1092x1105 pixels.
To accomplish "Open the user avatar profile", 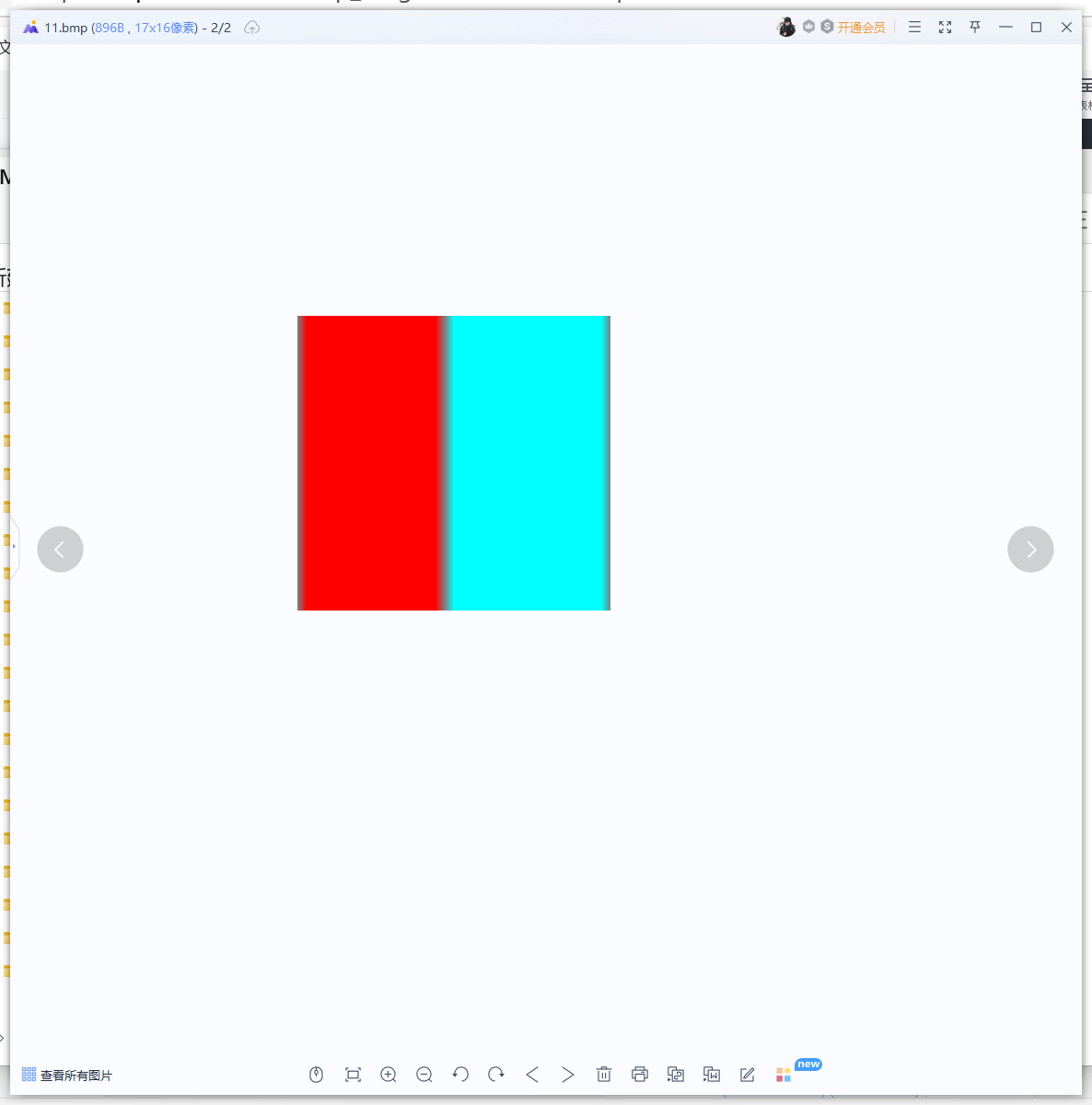I will point(786,28).
